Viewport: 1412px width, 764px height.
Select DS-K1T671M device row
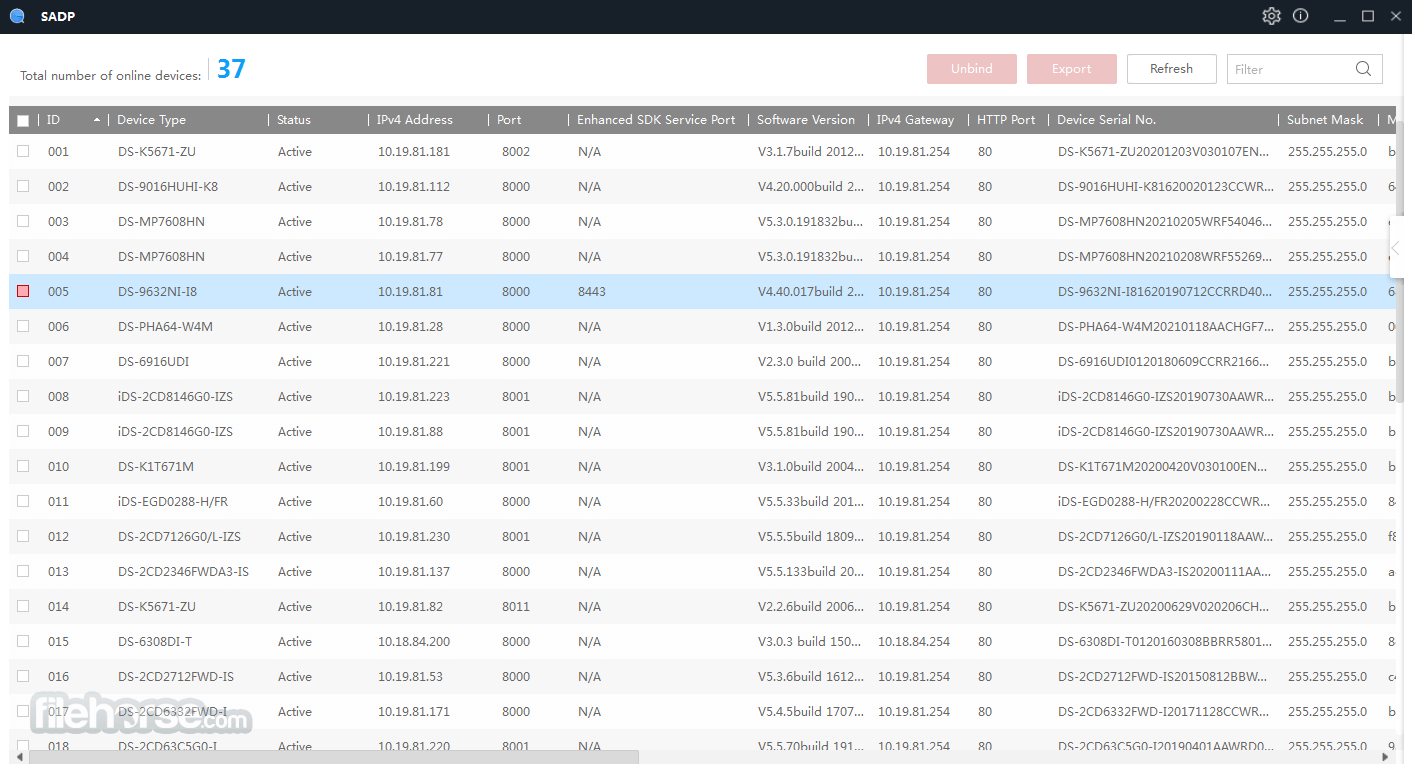703,467
